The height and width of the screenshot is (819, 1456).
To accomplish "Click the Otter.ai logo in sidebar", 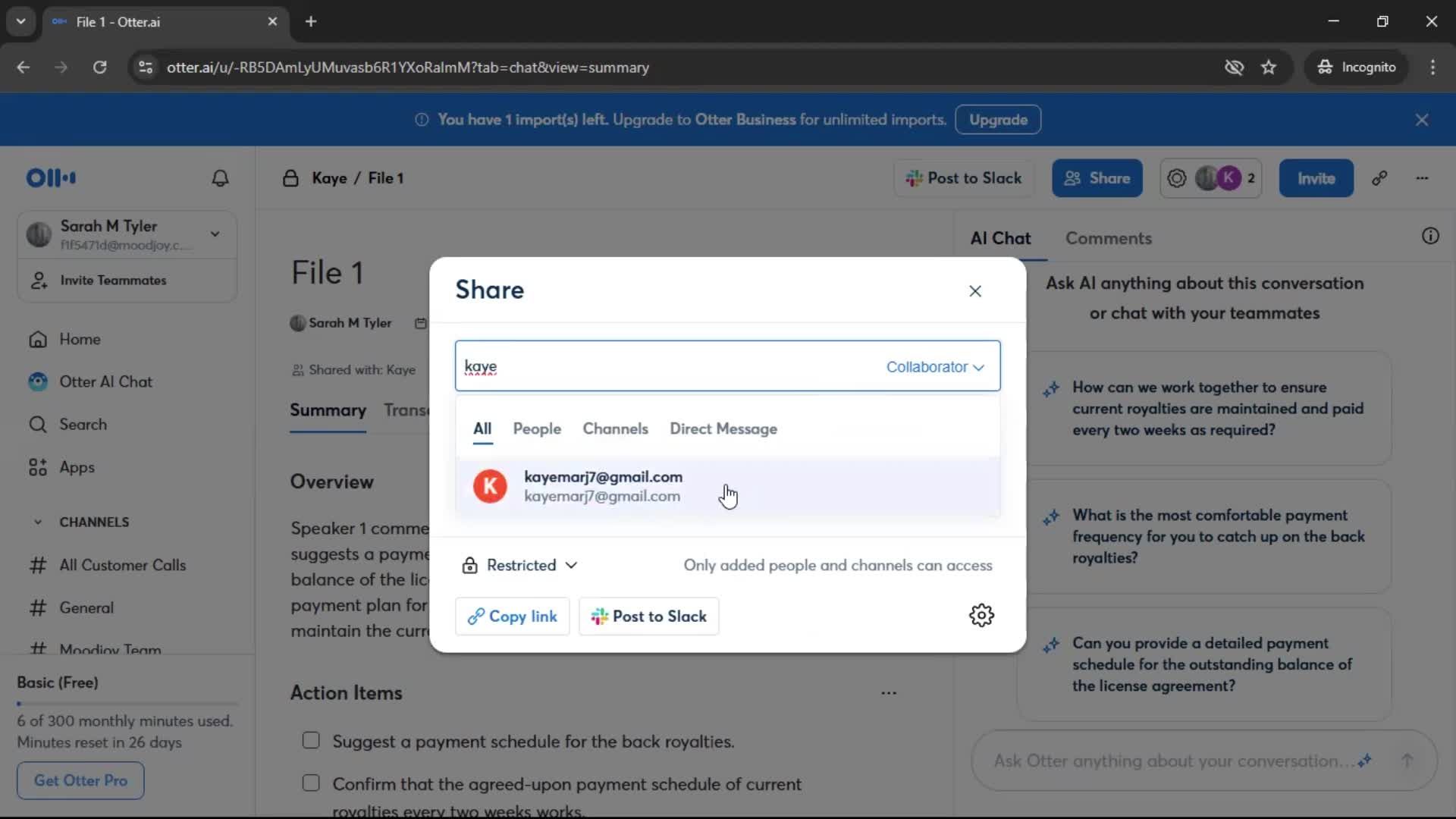I will (x=51, y=178).
